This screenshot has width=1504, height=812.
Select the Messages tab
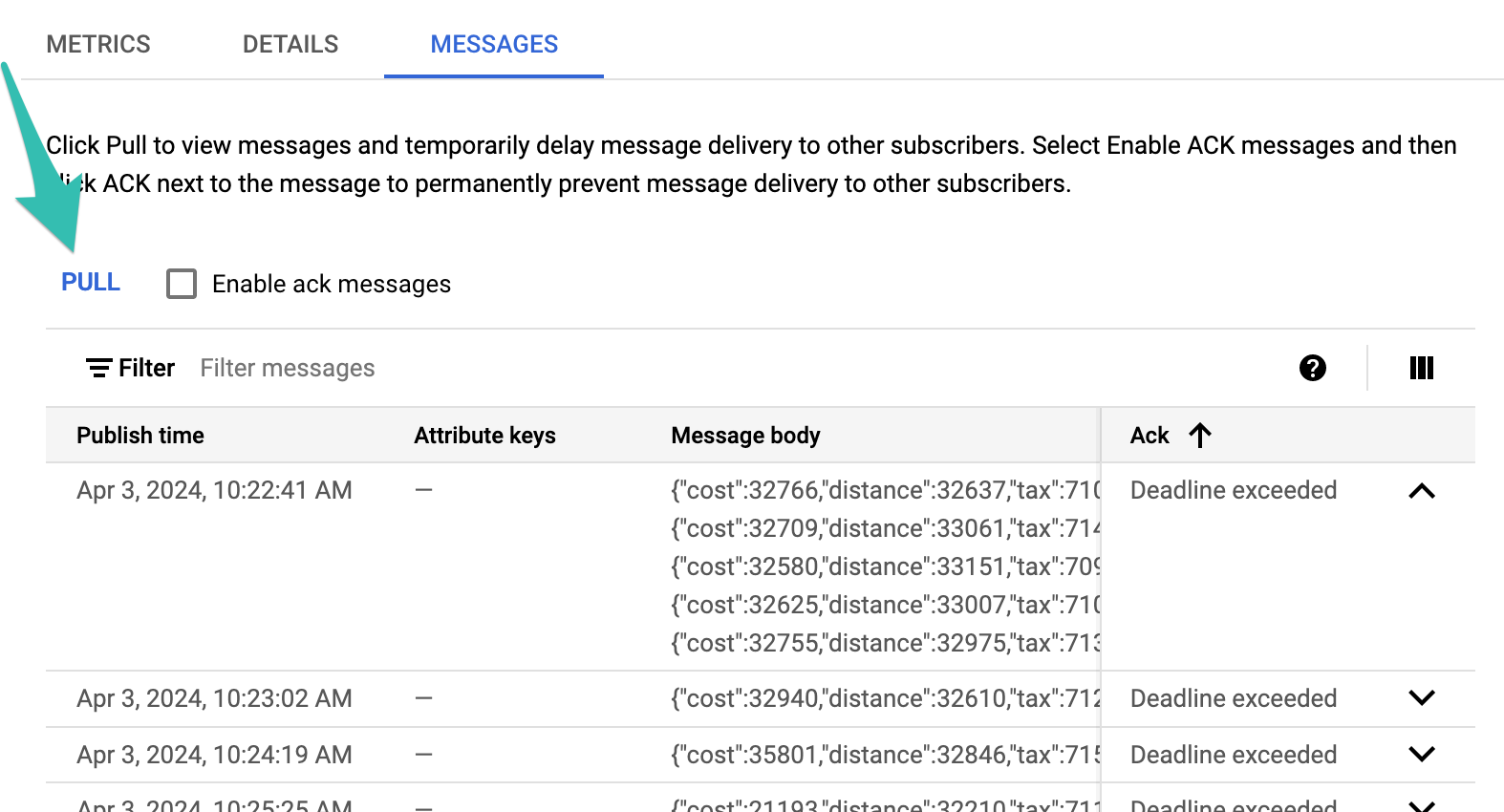tap(494, 44)
